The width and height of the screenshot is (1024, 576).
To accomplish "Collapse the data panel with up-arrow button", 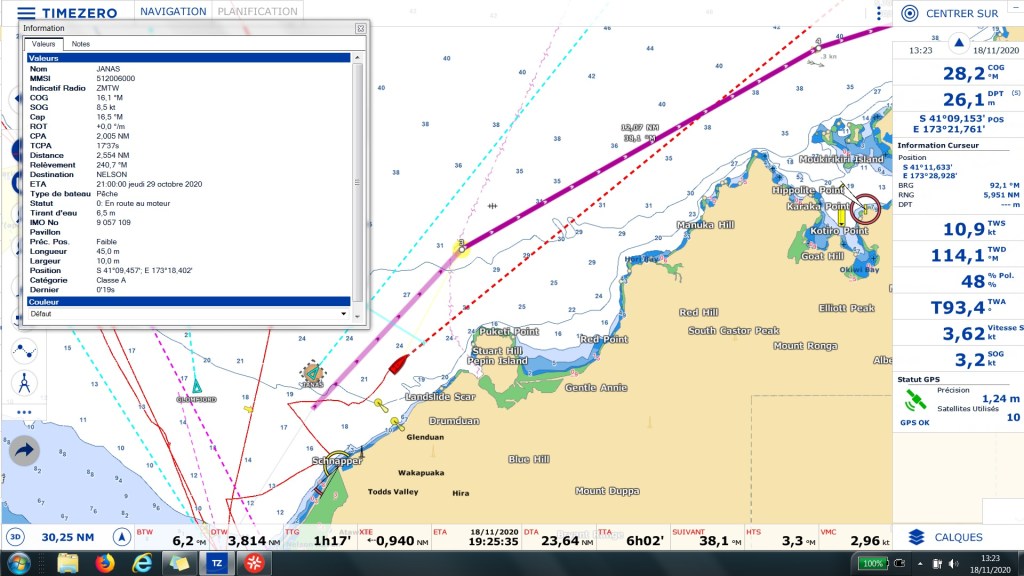I will click(x=958, y=43).
